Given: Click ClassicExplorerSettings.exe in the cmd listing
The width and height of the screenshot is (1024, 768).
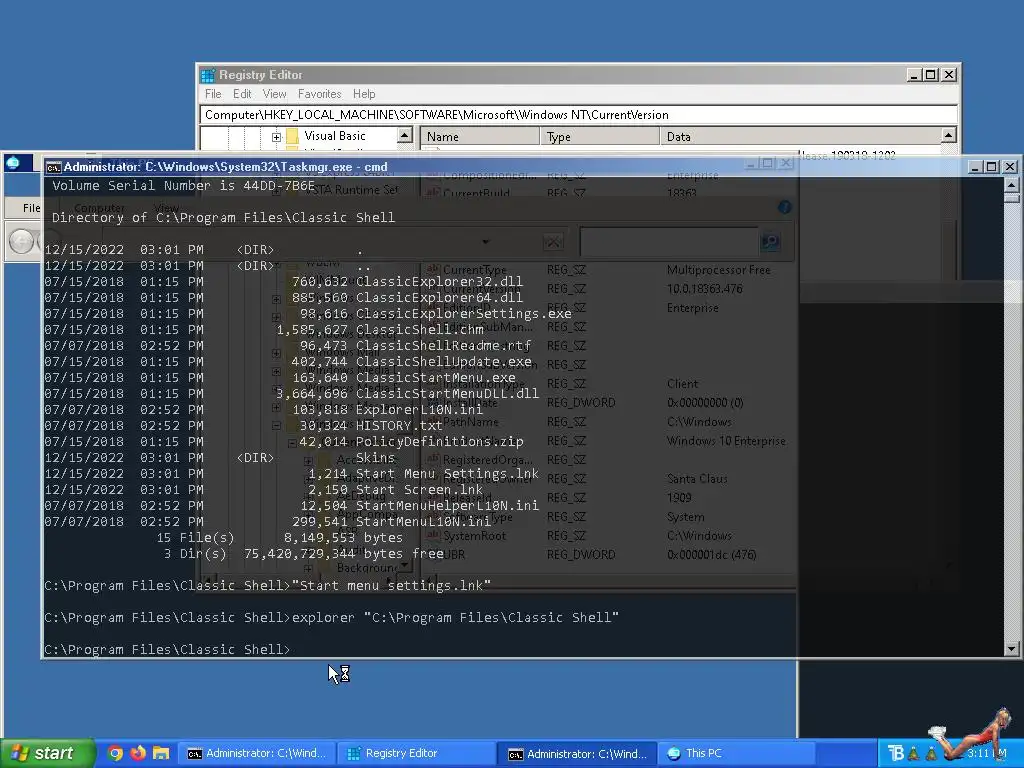Looking at the screenshot, I should click(463, 313).
